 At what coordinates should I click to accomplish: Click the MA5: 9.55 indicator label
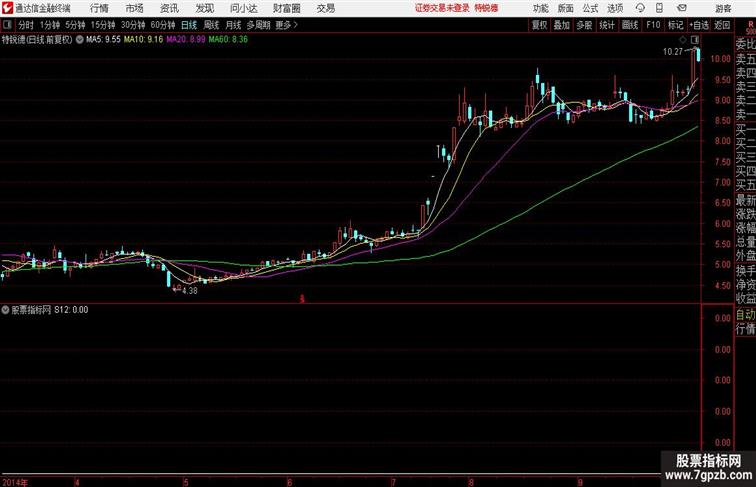[x=103, y=40]
